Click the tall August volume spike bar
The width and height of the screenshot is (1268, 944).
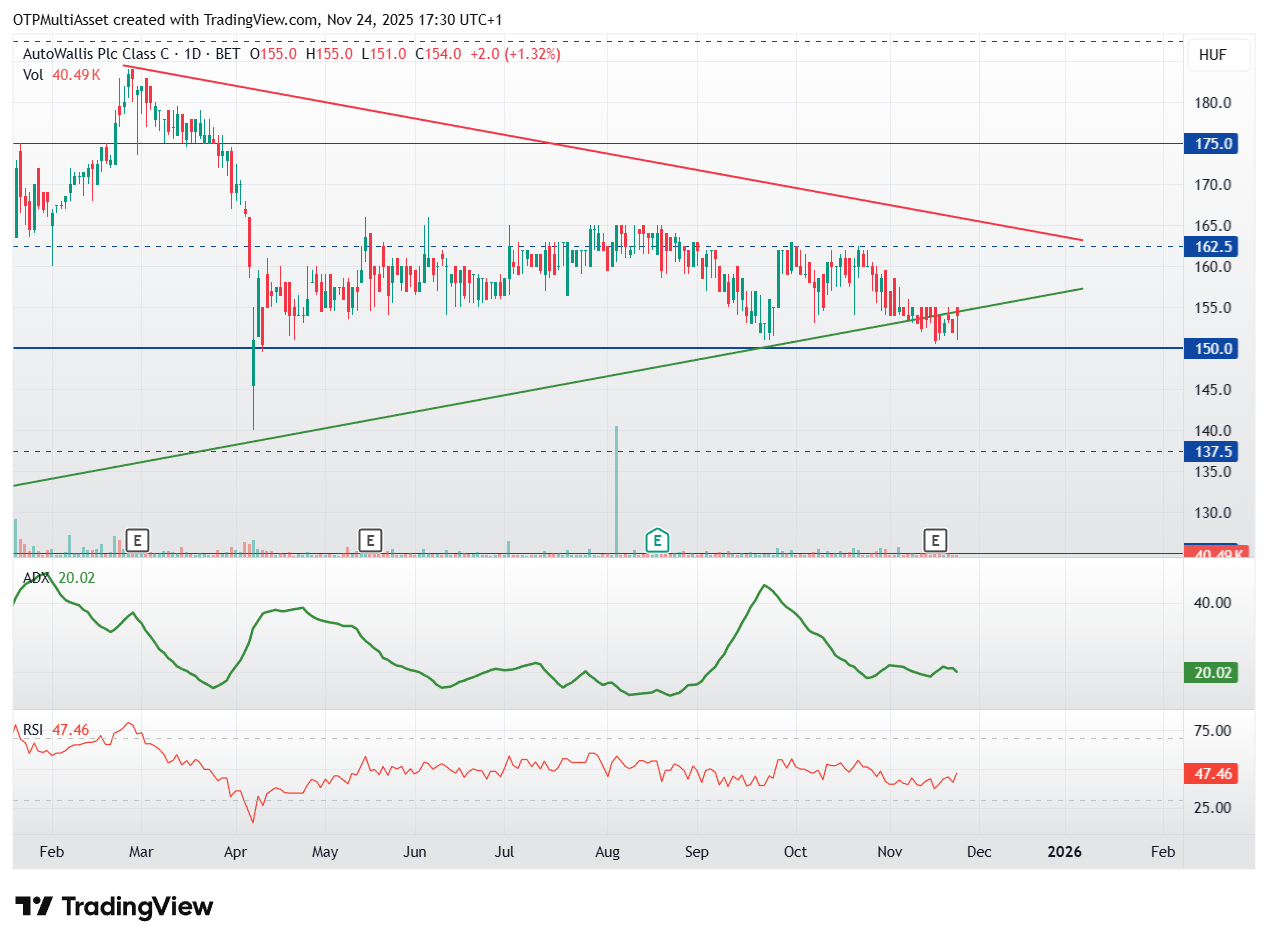pyautogui.click(x=616, y=490)
